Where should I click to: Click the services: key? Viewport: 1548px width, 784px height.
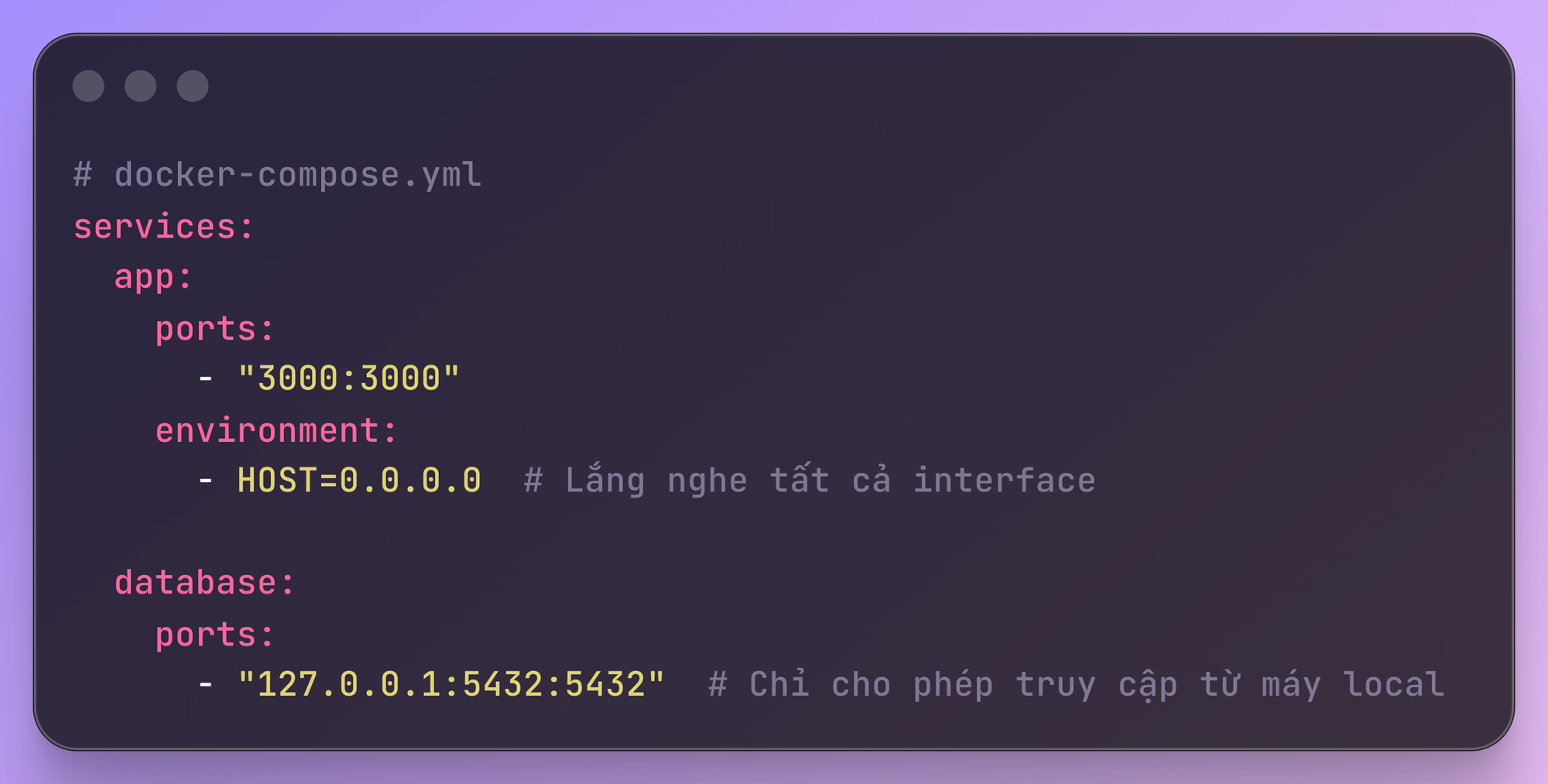click(163, 227)
